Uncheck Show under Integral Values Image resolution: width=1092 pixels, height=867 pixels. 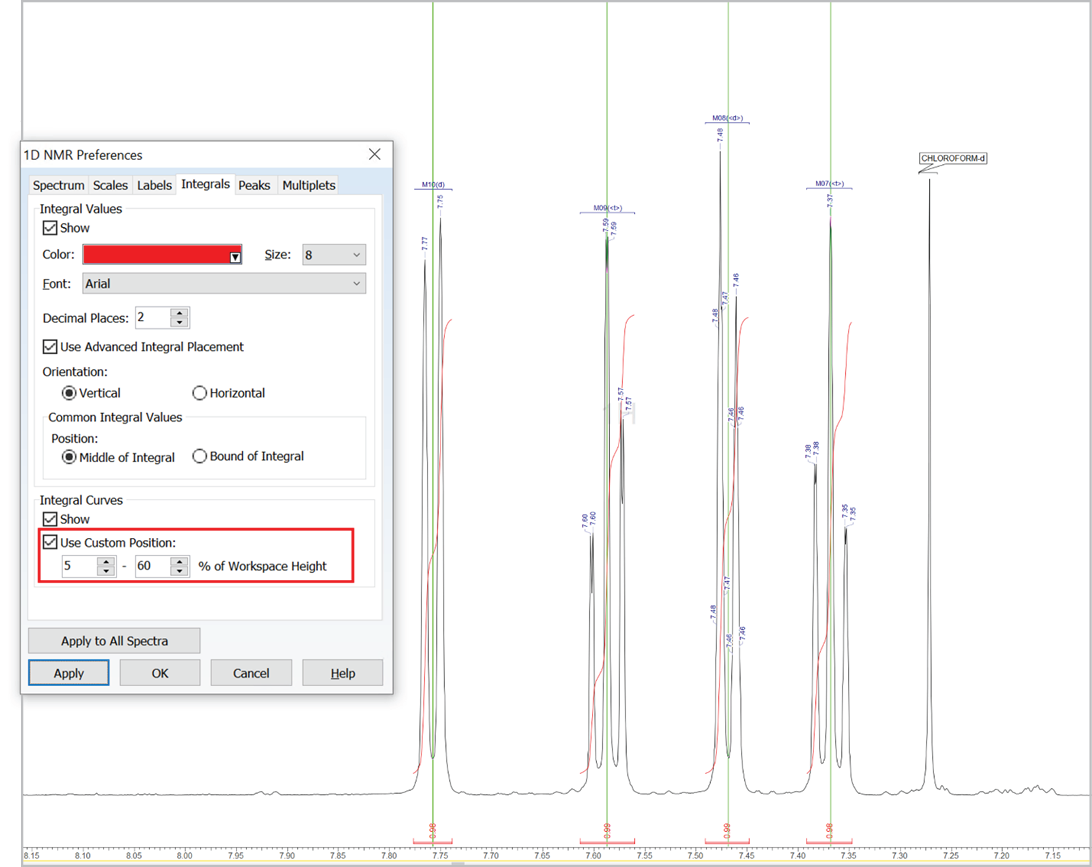click(49, 227)
